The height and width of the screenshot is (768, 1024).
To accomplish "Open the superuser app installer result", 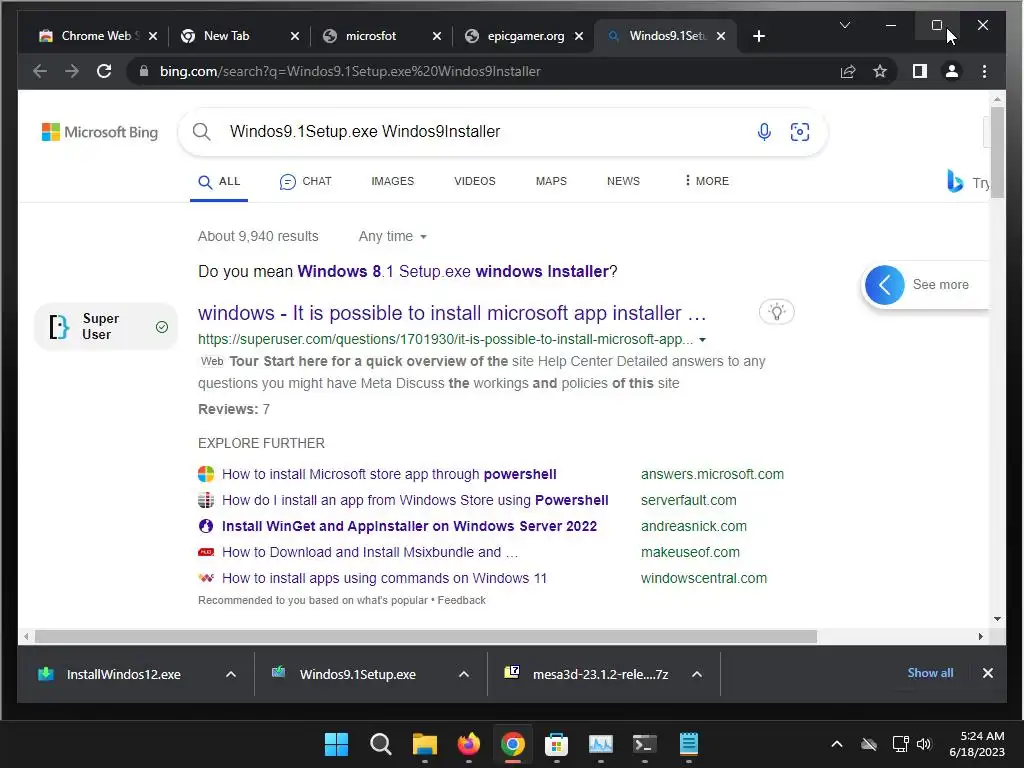I will point(452,313).
